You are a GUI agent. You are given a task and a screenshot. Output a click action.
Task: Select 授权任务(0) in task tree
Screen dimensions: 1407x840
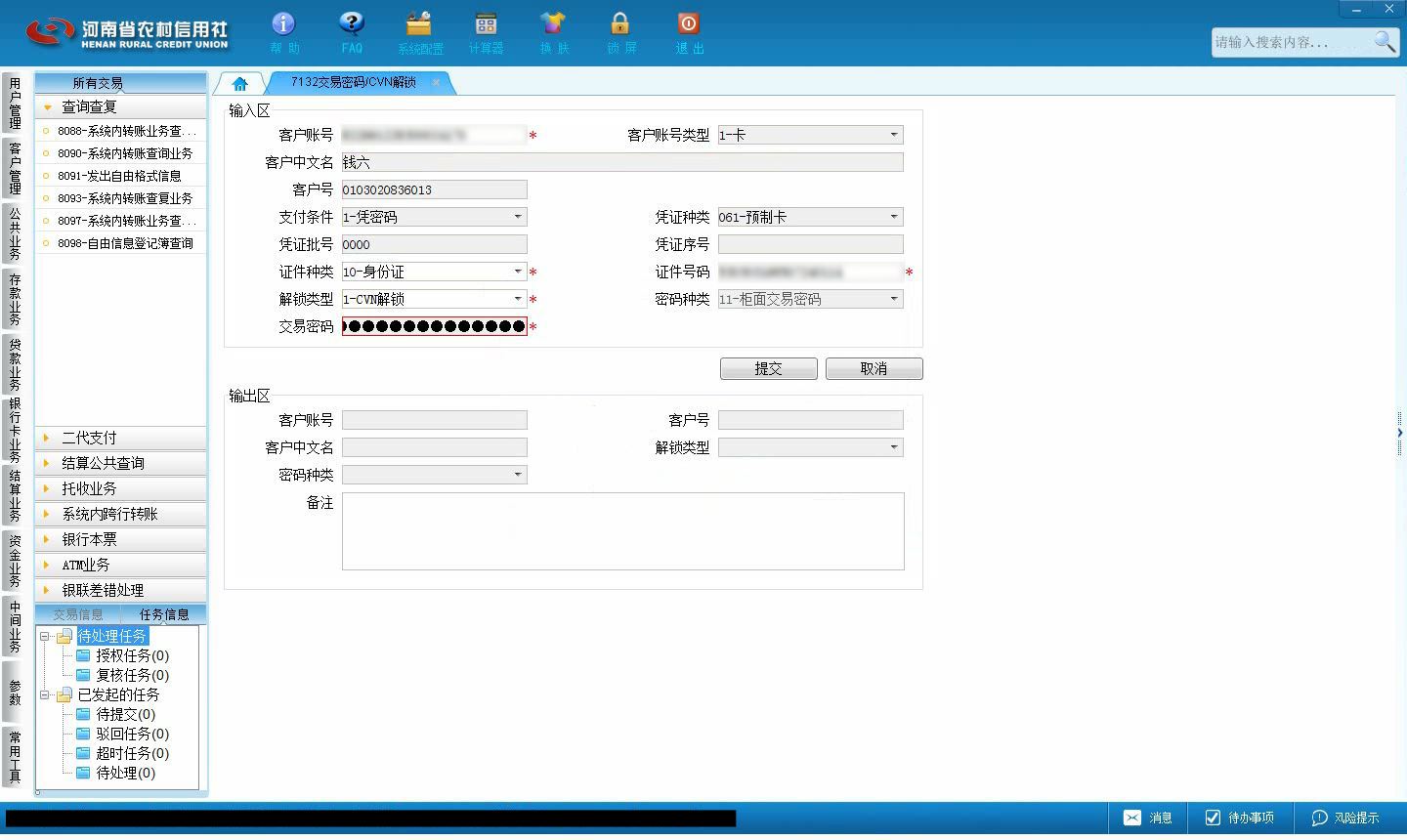click(132, 655)
